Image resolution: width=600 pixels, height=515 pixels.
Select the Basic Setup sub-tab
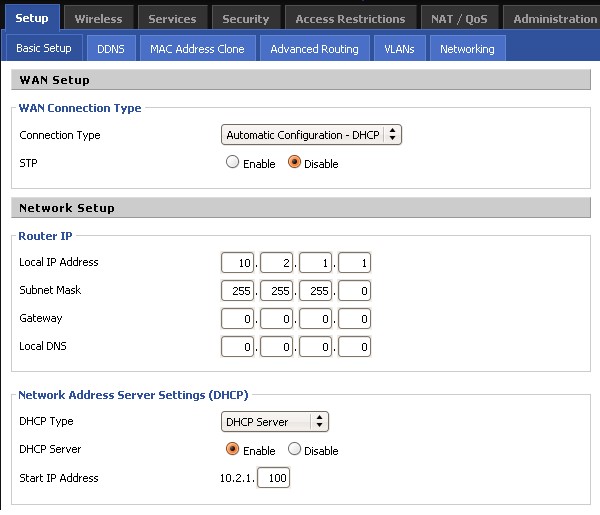pos(44,48)
